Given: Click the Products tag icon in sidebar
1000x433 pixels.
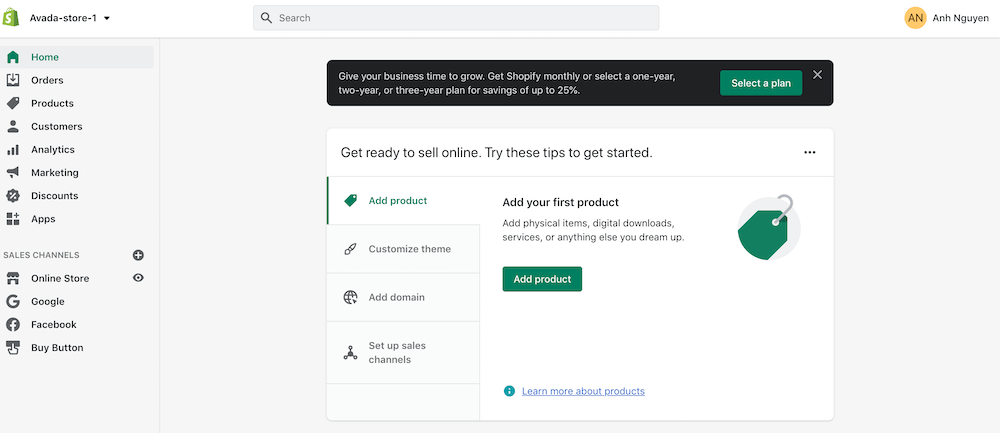Looking at the screenshot, I should click(13, 103).
